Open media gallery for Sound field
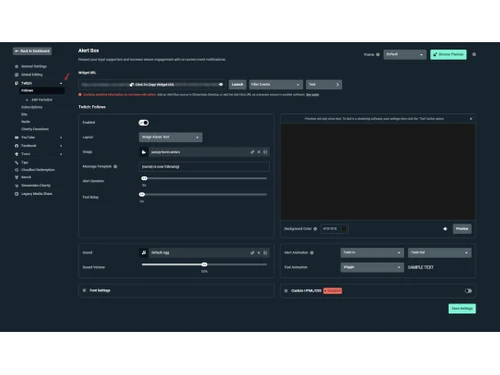Screen dimensions: 500x375 [265, 253]
